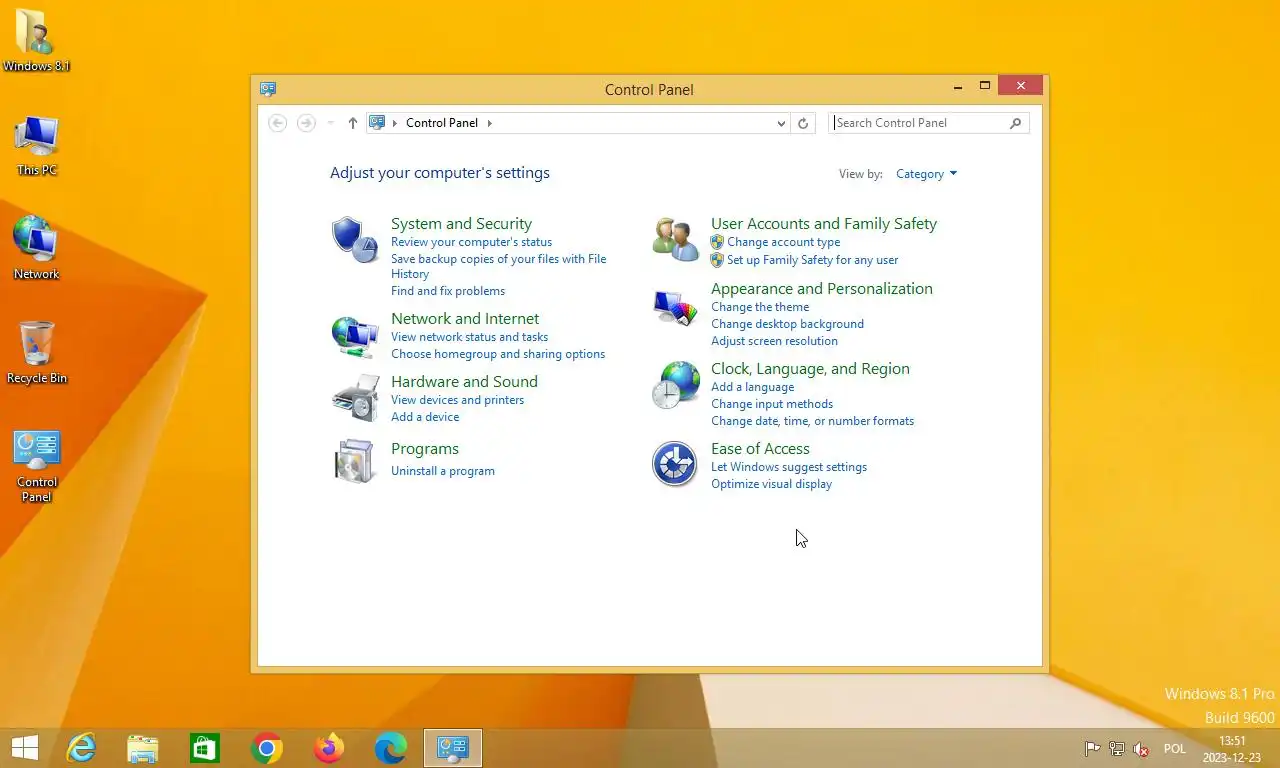Open Network and Internet category
Screen dimensions: 1280x768
(465, 319)
